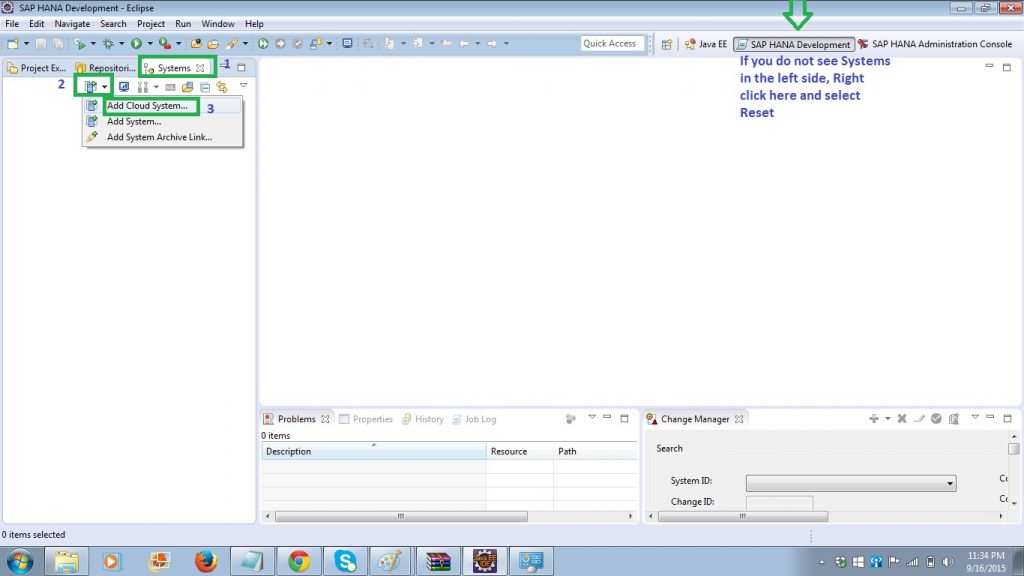Open the Navigate menu
Image resolution: width=1024 pixels, height=576 pixels.
(x=72, y=24)
